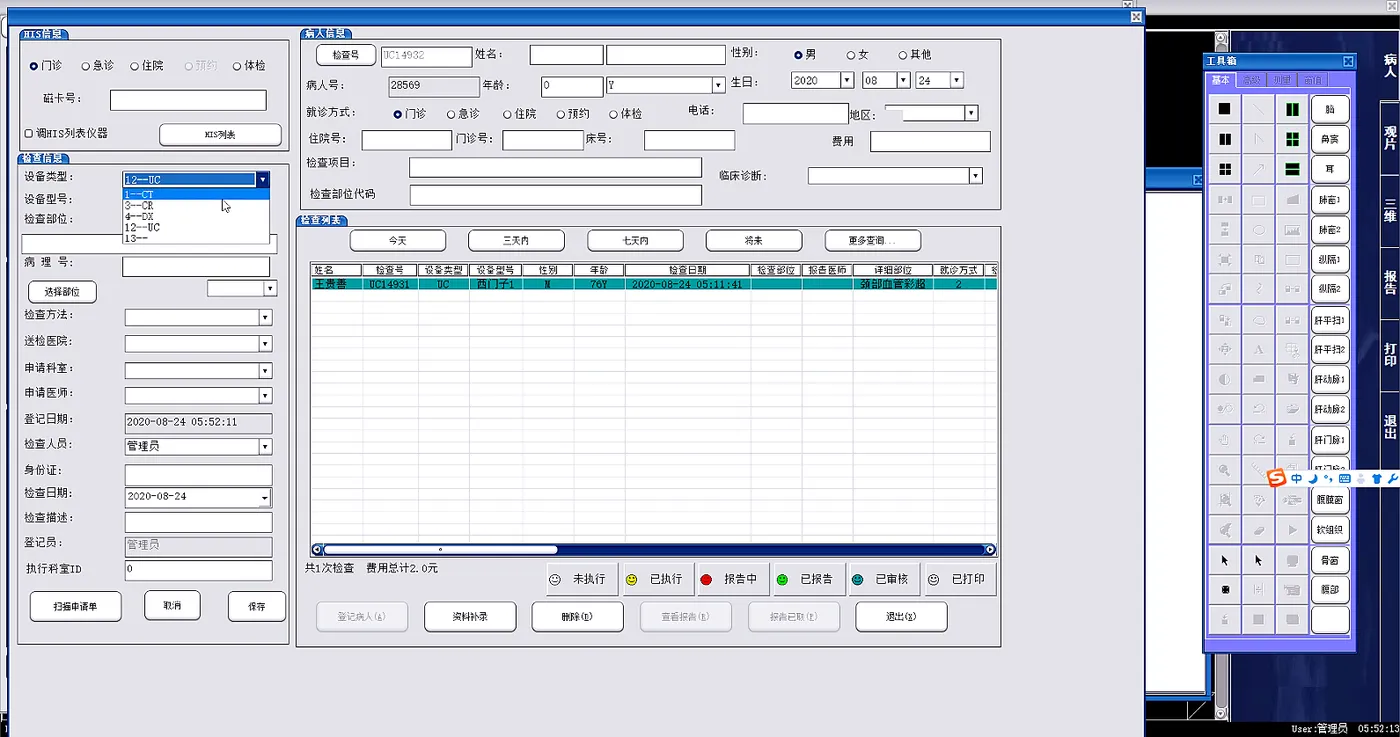Pick the arrow annotation tool in the toolbox
This screenshot has height=737, width=1400.
pos(1259,169)
